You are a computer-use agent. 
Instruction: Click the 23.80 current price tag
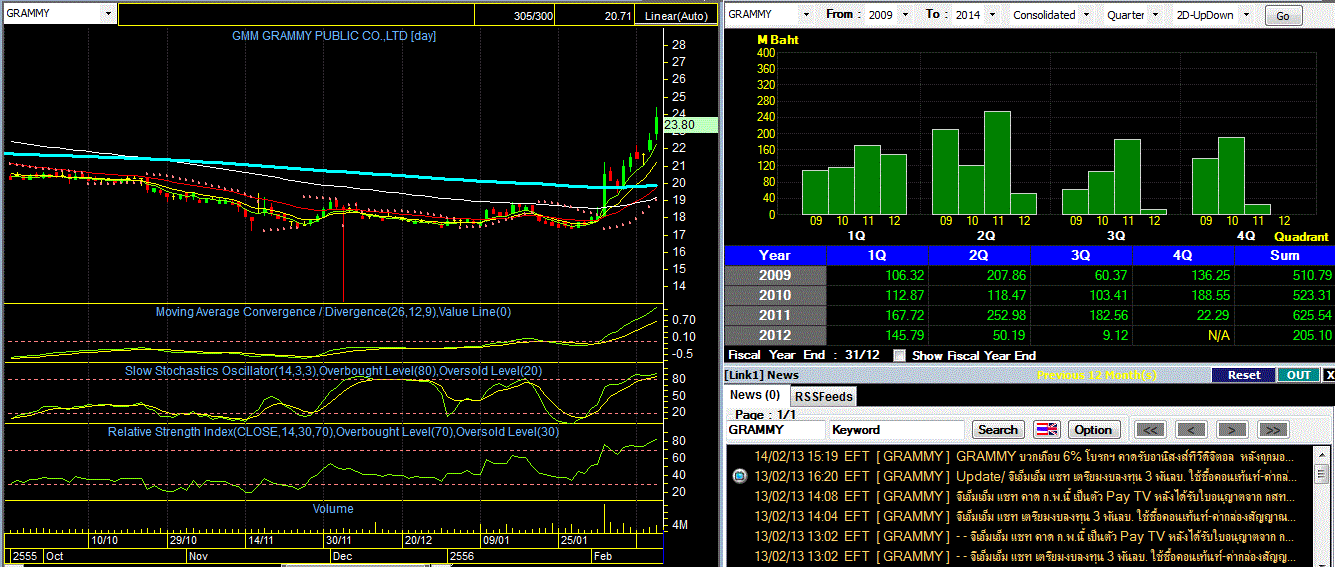pyautogui.click(x=690, y=125)
